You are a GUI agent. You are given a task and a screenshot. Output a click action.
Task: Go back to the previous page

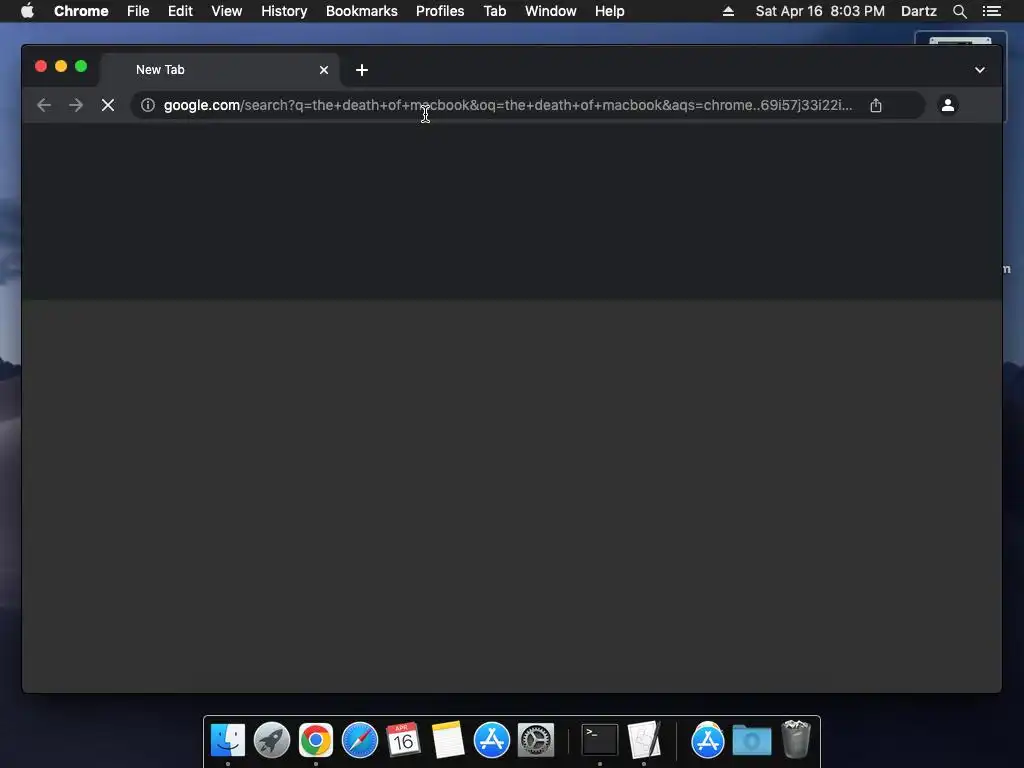44,105
